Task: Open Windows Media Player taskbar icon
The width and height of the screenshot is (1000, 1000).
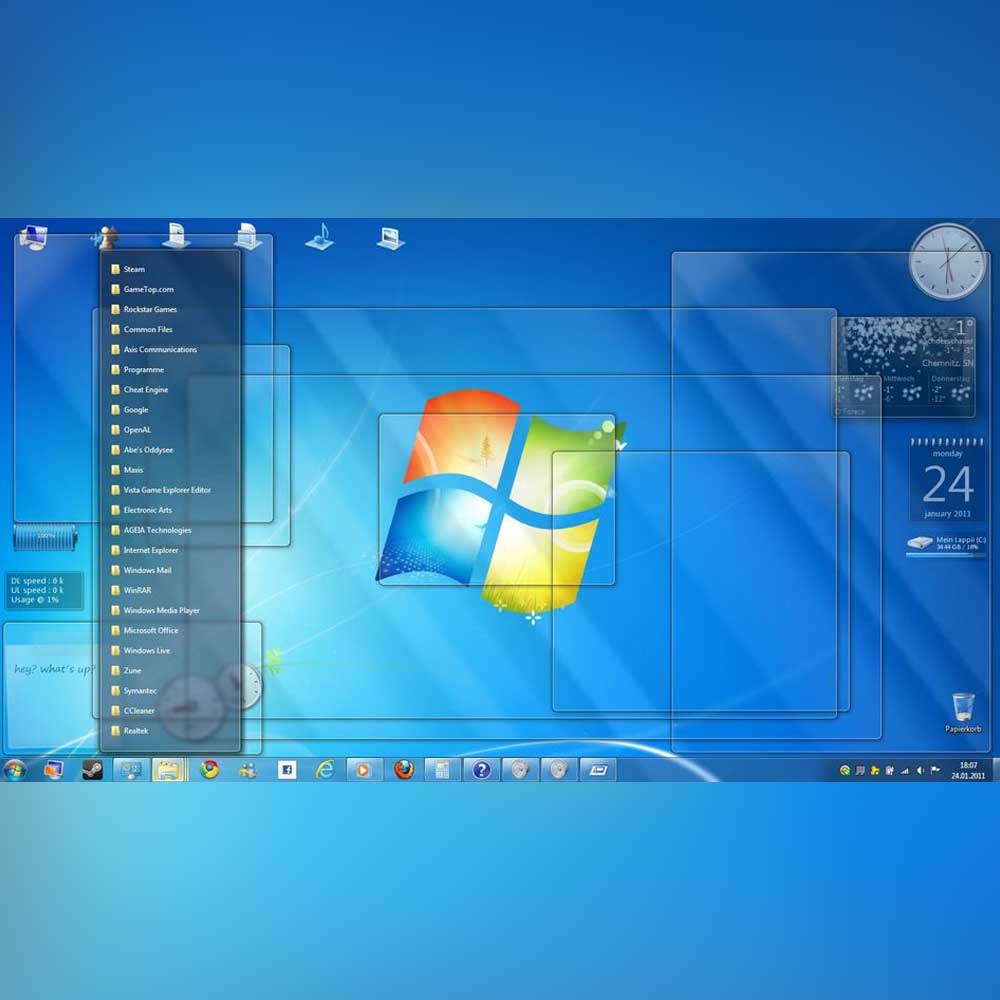Action: pyautogui.click(x=364, y=770)
